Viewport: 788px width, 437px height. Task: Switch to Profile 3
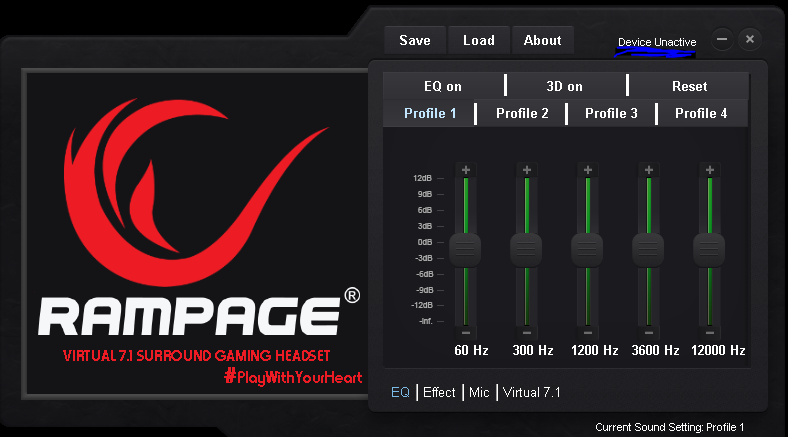click(x=611, y=113)
